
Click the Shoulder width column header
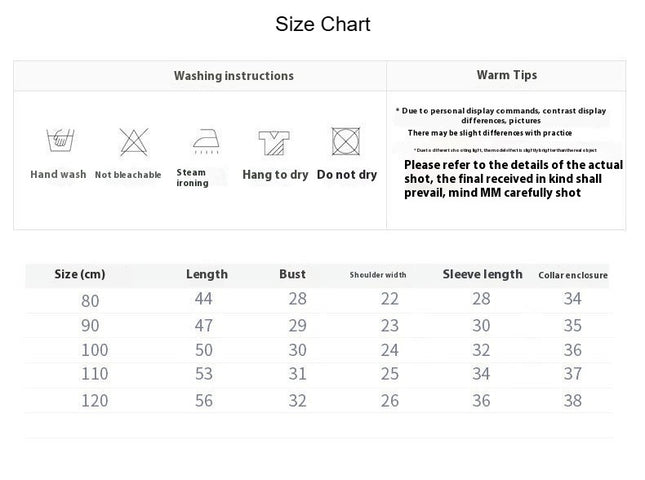click(x=378, y=275)
